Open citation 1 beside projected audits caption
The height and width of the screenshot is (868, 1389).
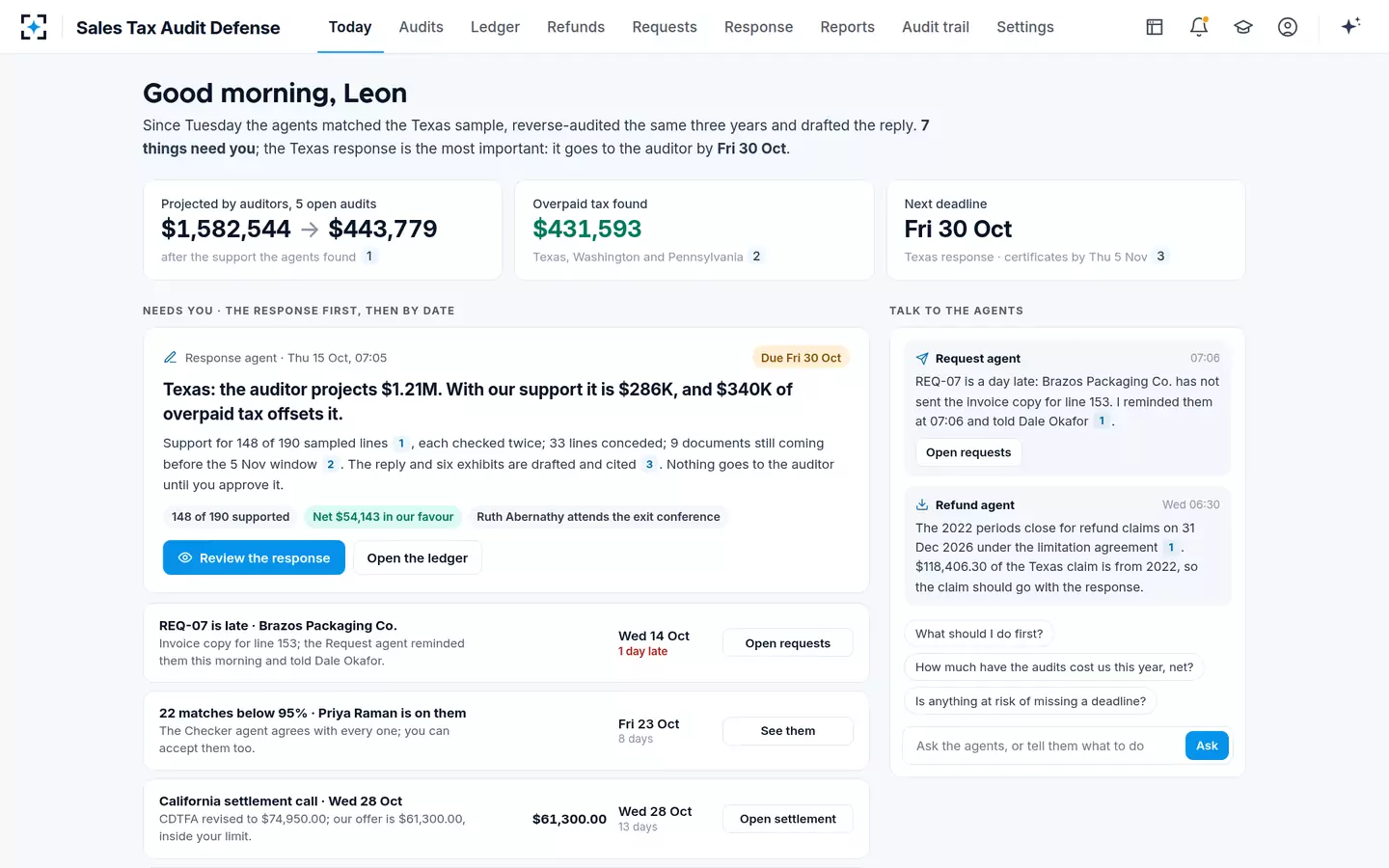tap(369, 257)
